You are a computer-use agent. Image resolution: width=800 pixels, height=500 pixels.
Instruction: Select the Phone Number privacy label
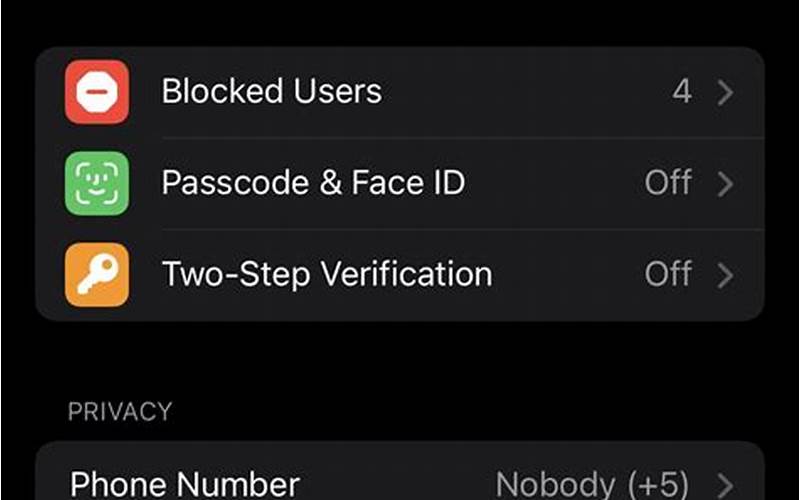tap(184, 484)
